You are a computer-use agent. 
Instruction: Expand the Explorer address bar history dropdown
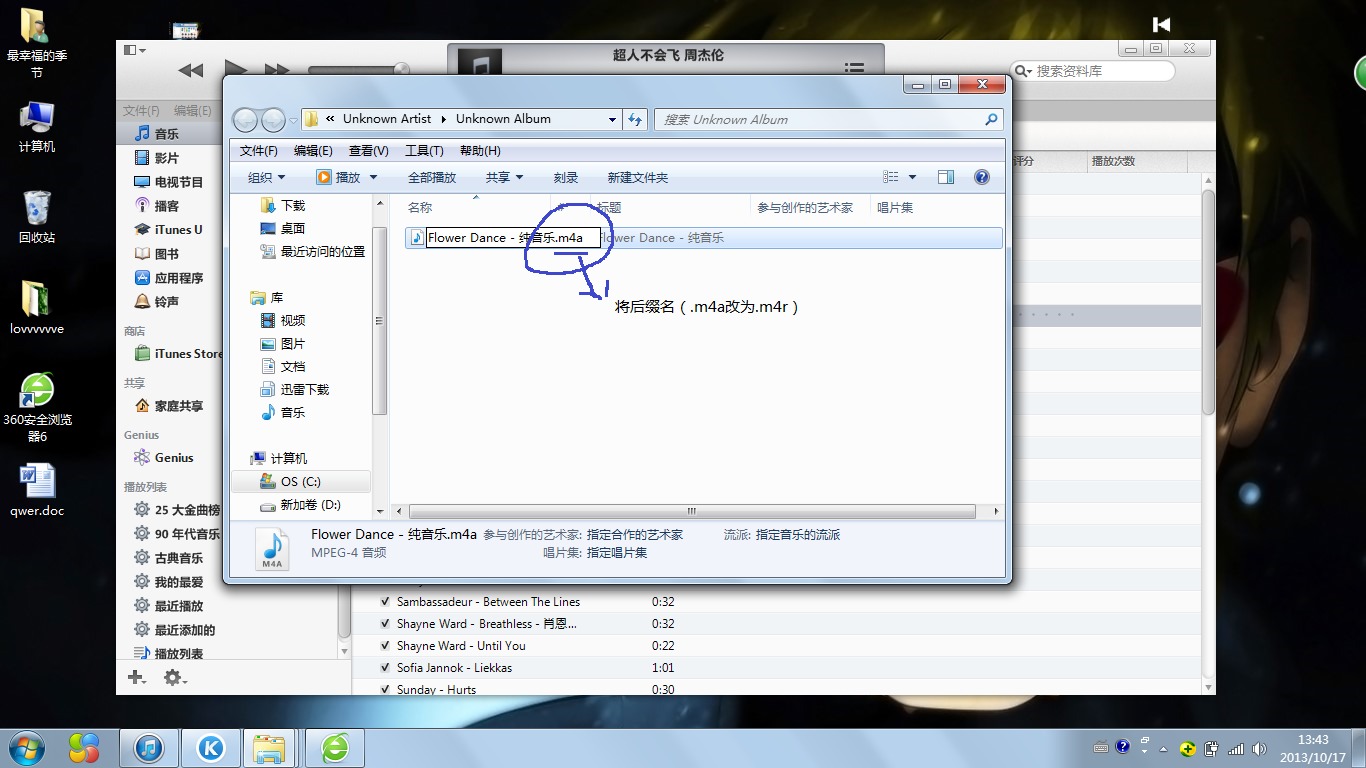[x=613, y=119]
